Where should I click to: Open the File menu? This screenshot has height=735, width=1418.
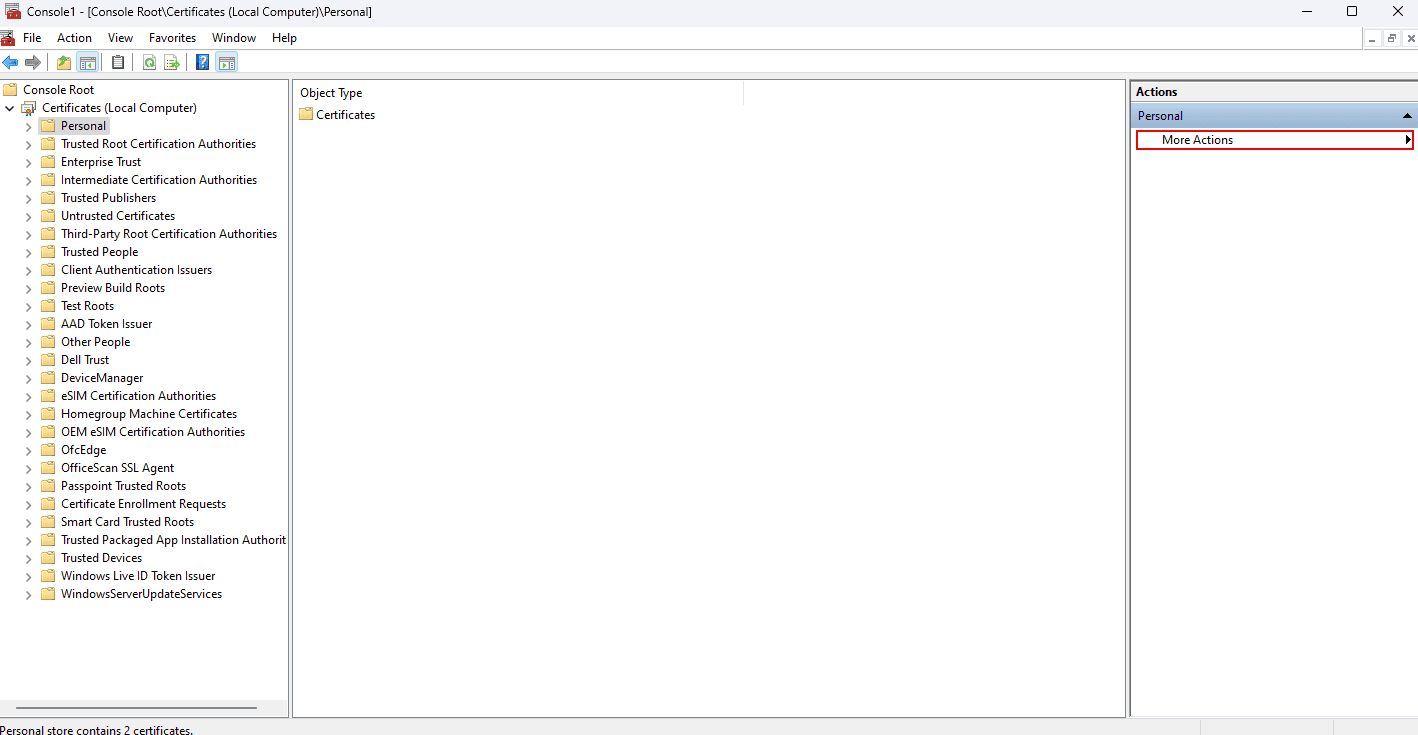point(32,38)
